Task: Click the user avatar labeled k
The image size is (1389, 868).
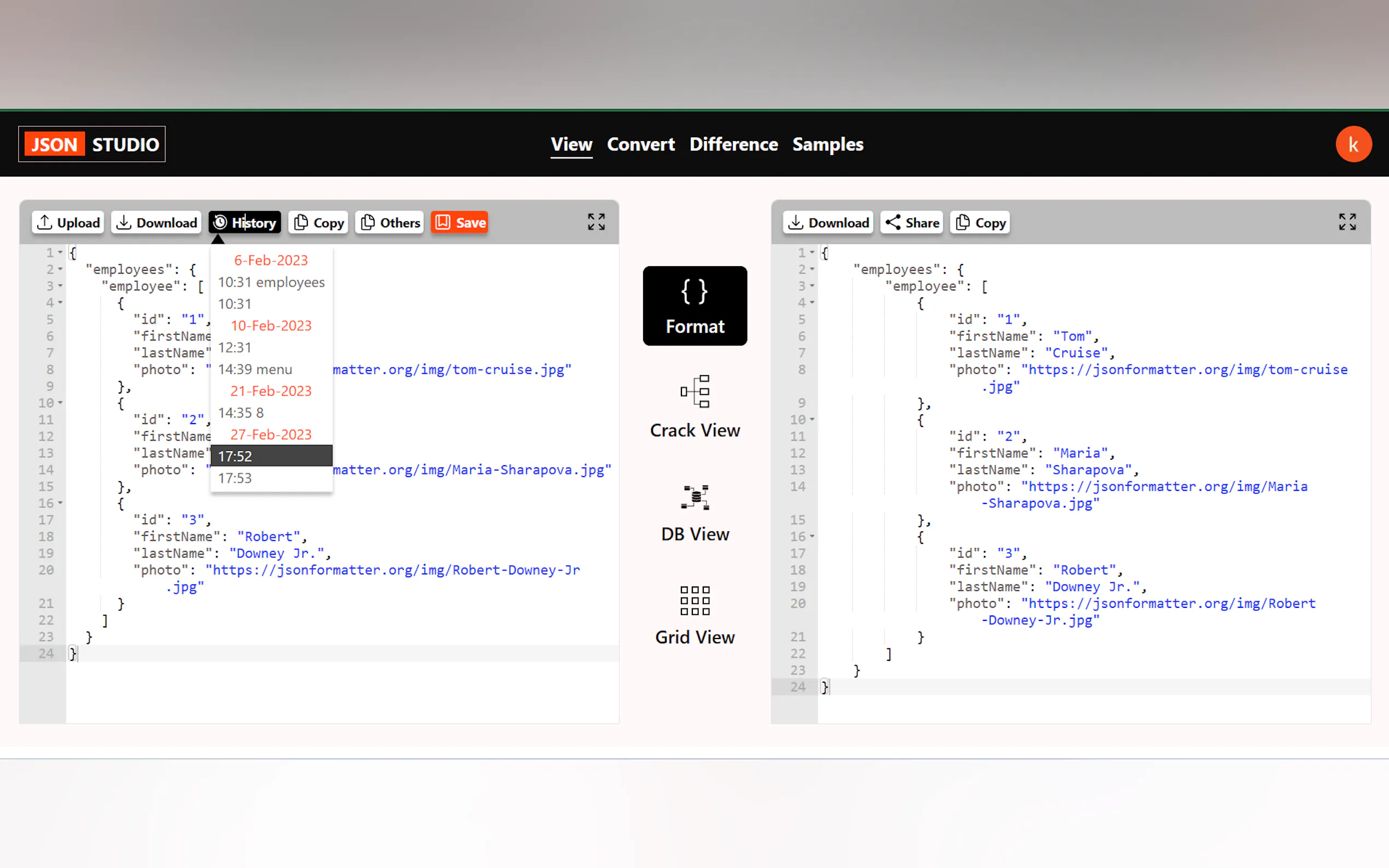Action: tap(1353, 144)
